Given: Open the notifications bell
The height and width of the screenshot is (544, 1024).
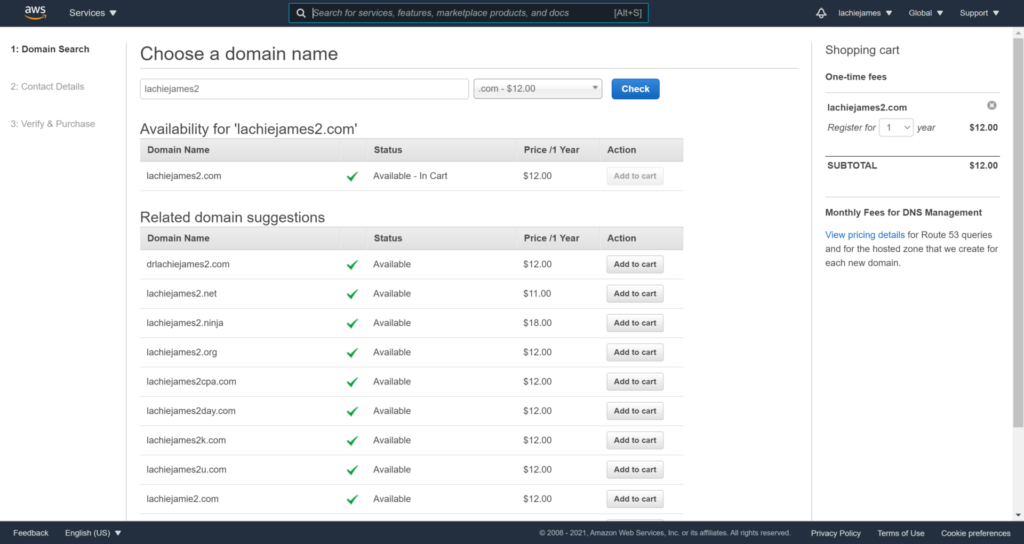Looking at the screenshot, I should (821, 13).
